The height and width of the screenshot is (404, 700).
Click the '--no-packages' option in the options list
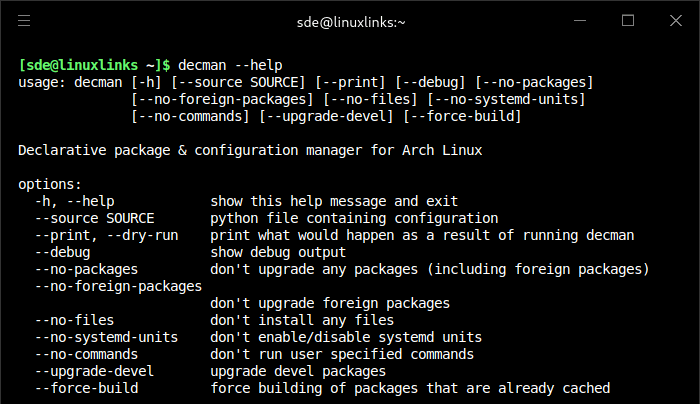click(x=87, y=269)
